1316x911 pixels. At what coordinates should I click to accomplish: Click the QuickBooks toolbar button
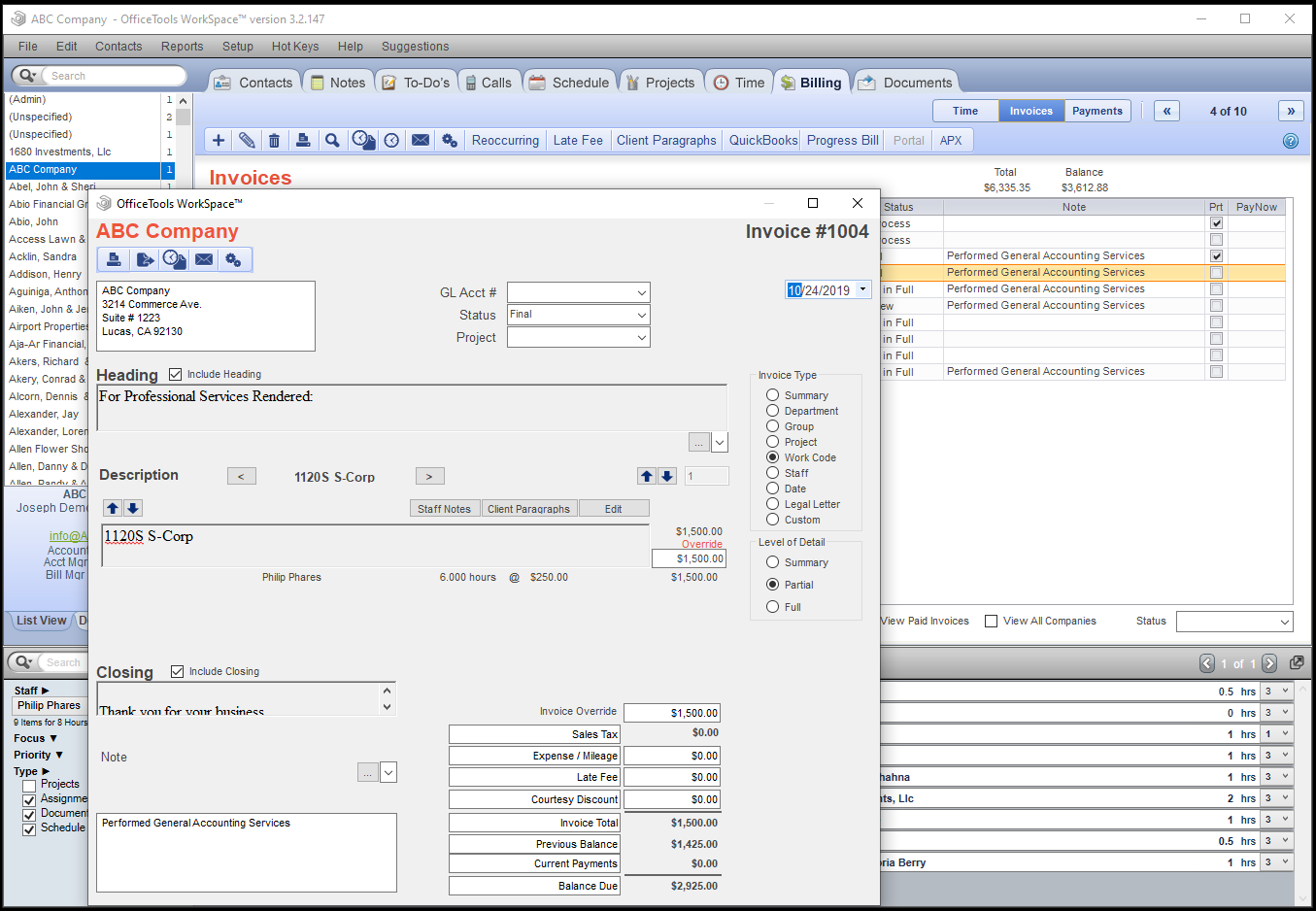point(762,141)
